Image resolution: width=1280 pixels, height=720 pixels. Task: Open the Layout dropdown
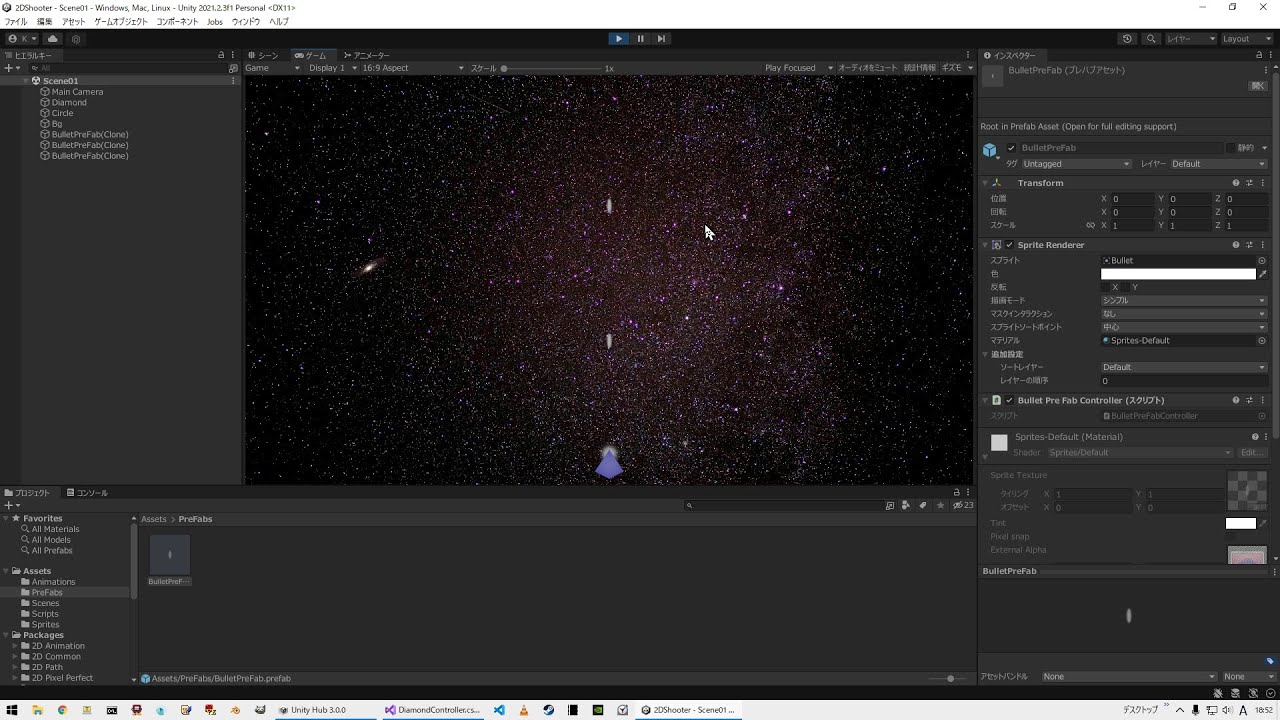point(1246,39)
